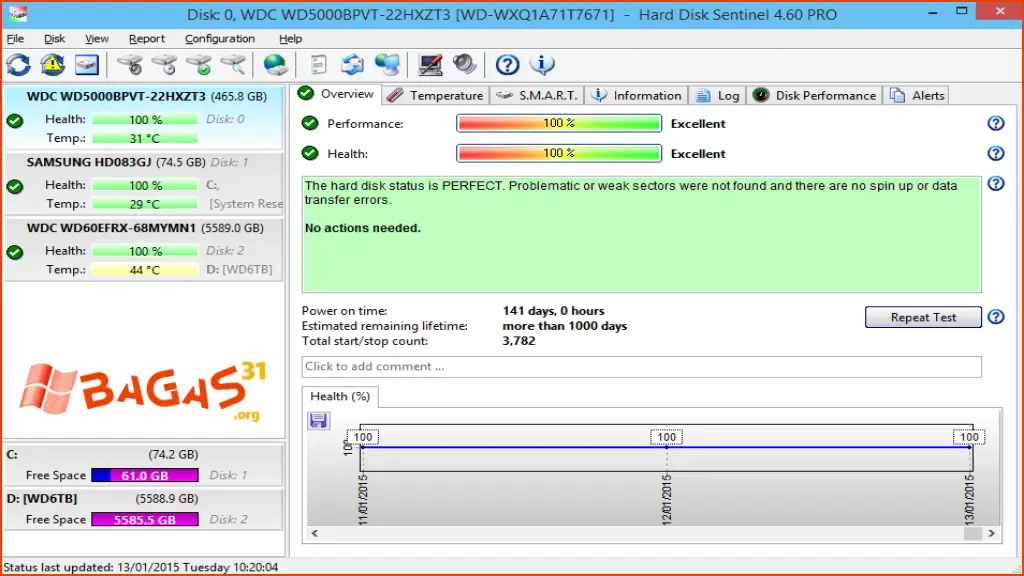
Task: Open the View menu
Action: tap(97, 39)
